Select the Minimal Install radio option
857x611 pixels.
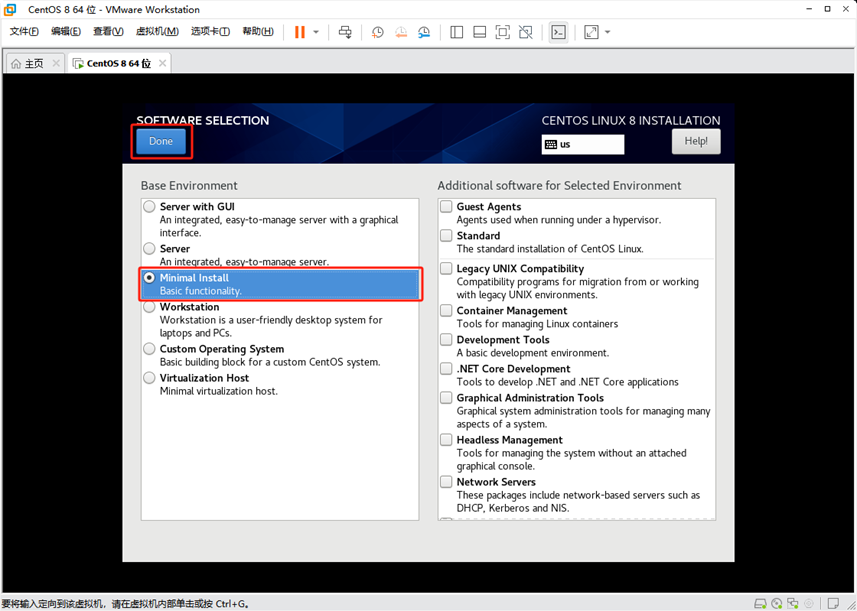click(149, 278)
